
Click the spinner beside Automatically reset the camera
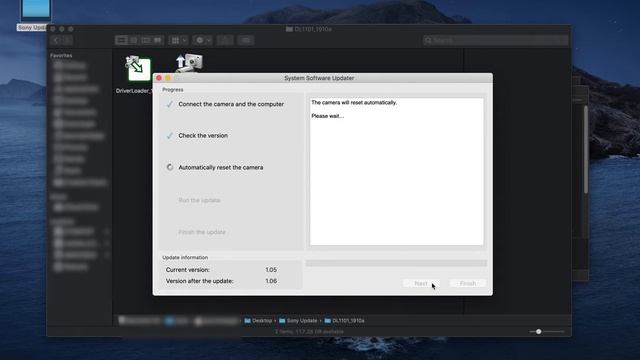170,167
